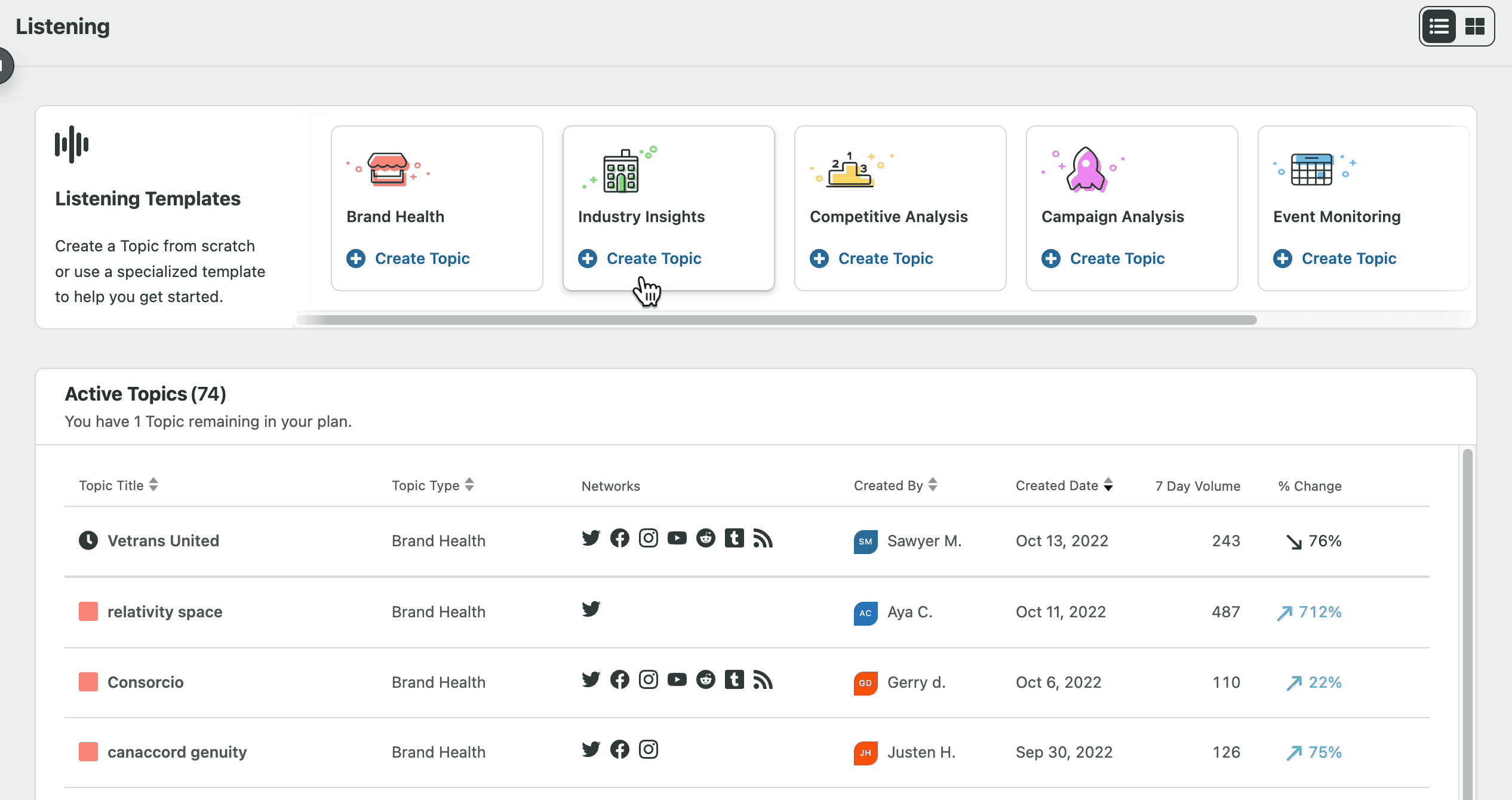
Task: Switch to grid view layout
Action: [x=1475, y=26]
